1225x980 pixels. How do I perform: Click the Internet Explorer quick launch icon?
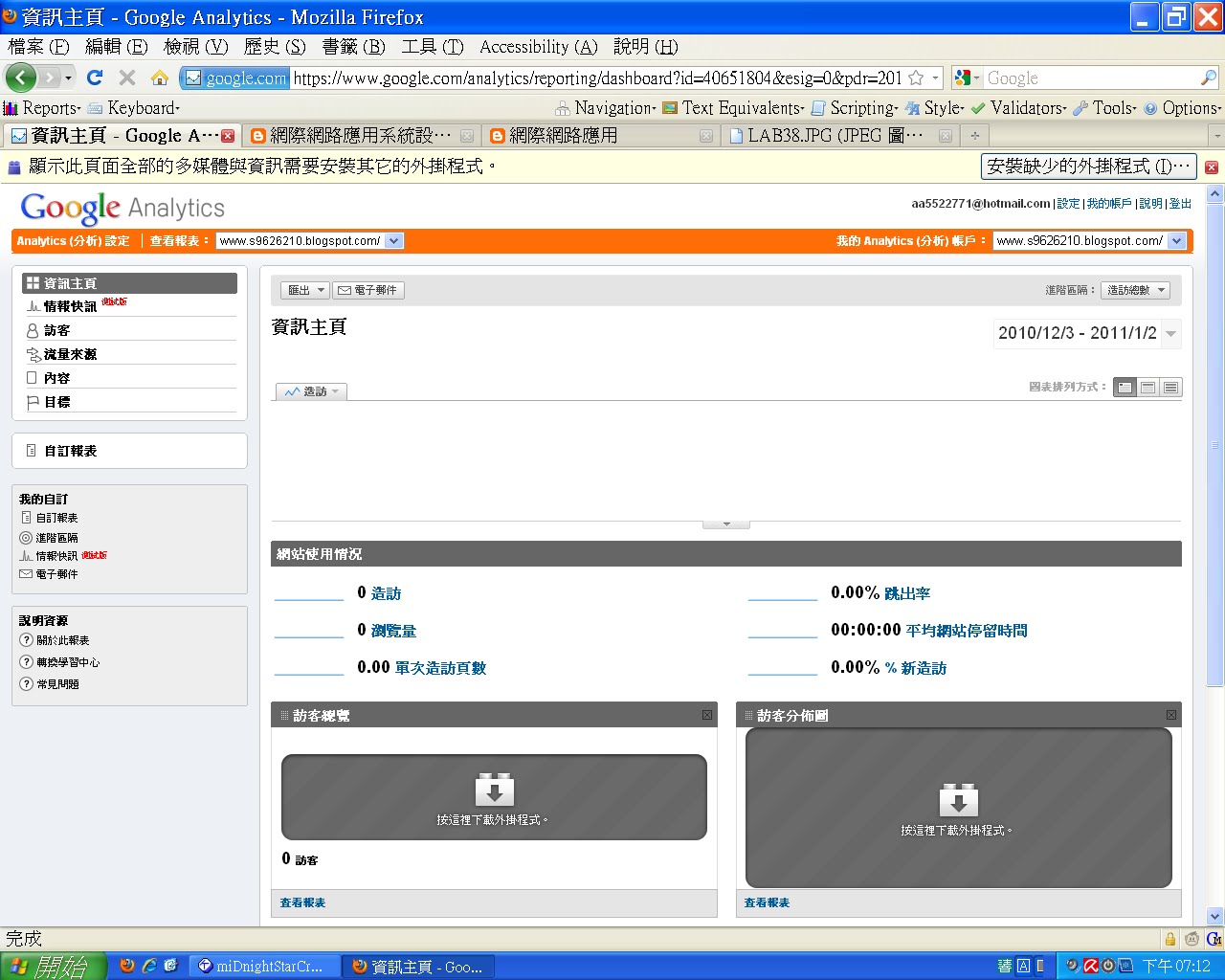click(x=149, y=966)
